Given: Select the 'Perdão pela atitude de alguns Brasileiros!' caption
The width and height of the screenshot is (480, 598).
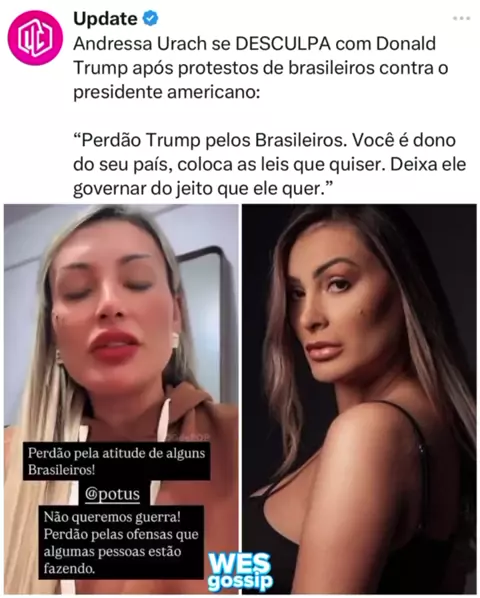Looking at the screenshot, I should click(x=117, y=461).
